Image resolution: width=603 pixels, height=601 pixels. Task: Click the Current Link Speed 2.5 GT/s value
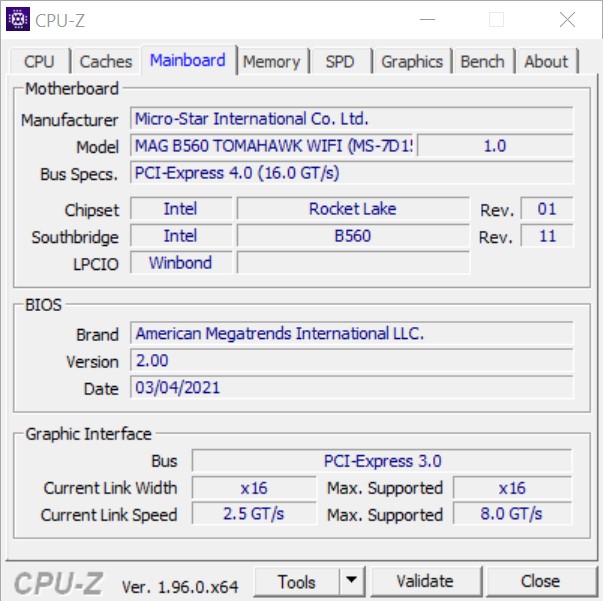coord(254,514)
